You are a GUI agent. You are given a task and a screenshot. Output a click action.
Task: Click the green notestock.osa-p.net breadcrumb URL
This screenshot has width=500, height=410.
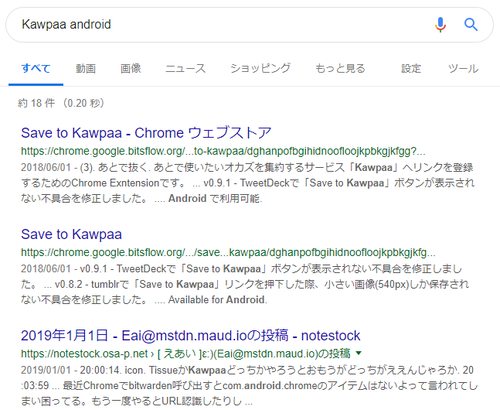point(185,353)
